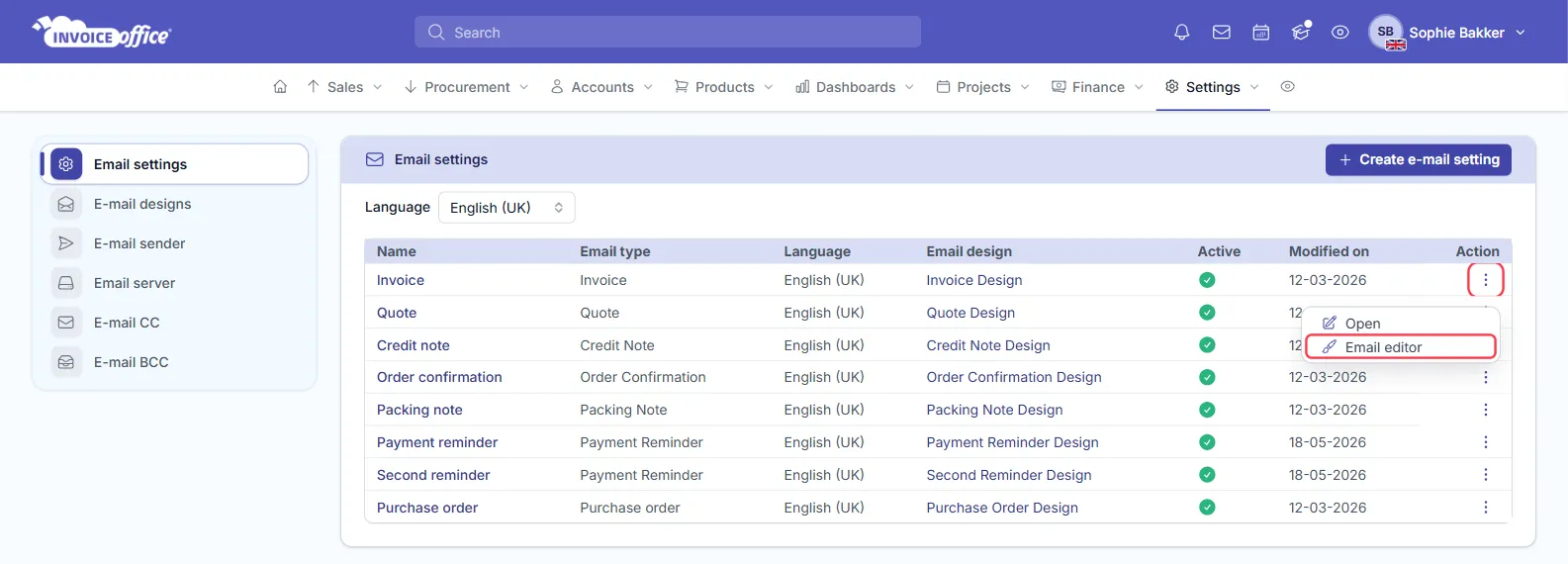Screen dimensions: 1568x564
Task: Click the Search input field
Action: [668, 32]
